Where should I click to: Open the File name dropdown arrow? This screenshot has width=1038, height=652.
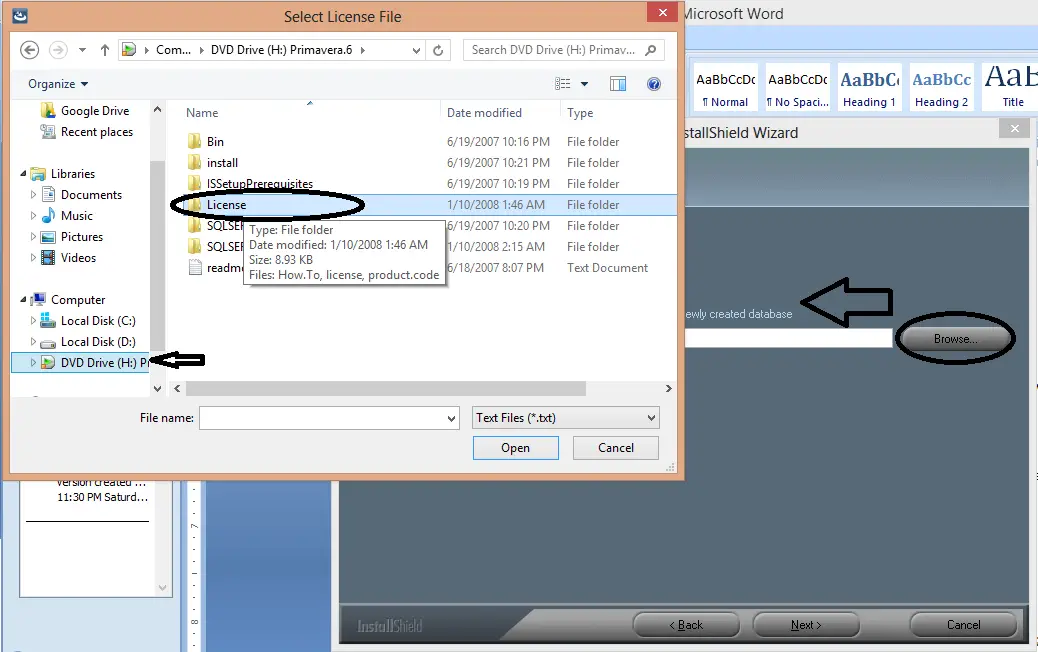pos(451,418)
